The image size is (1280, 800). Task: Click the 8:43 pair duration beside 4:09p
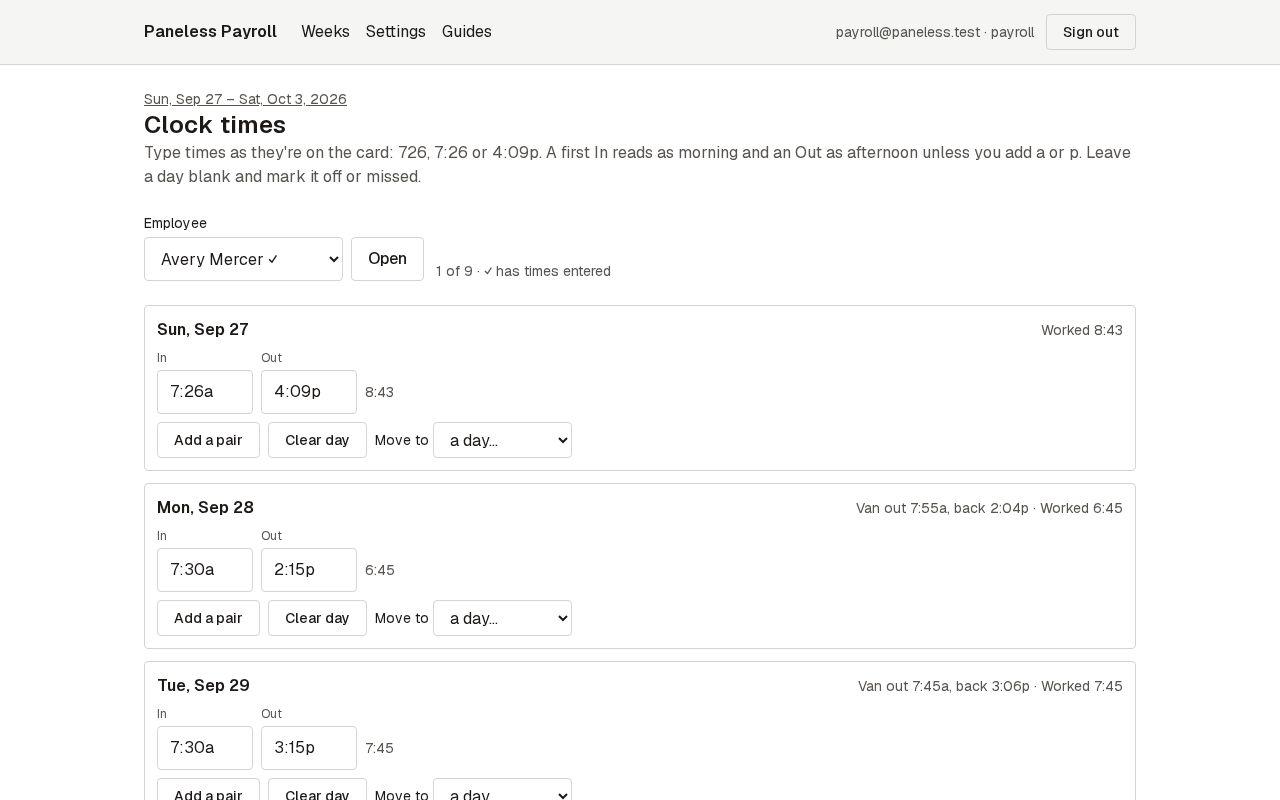(x=380, y=392)
